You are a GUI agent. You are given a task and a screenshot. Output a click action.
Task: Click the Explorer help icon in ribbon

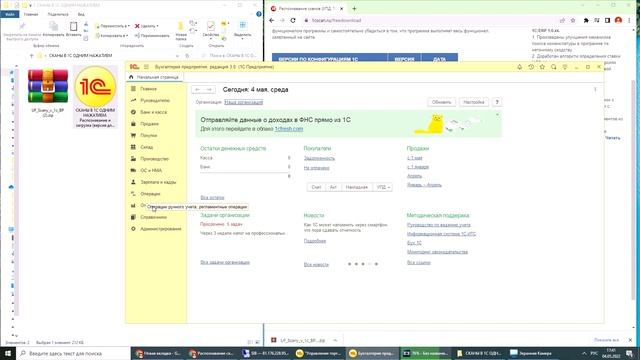[258, 14]
